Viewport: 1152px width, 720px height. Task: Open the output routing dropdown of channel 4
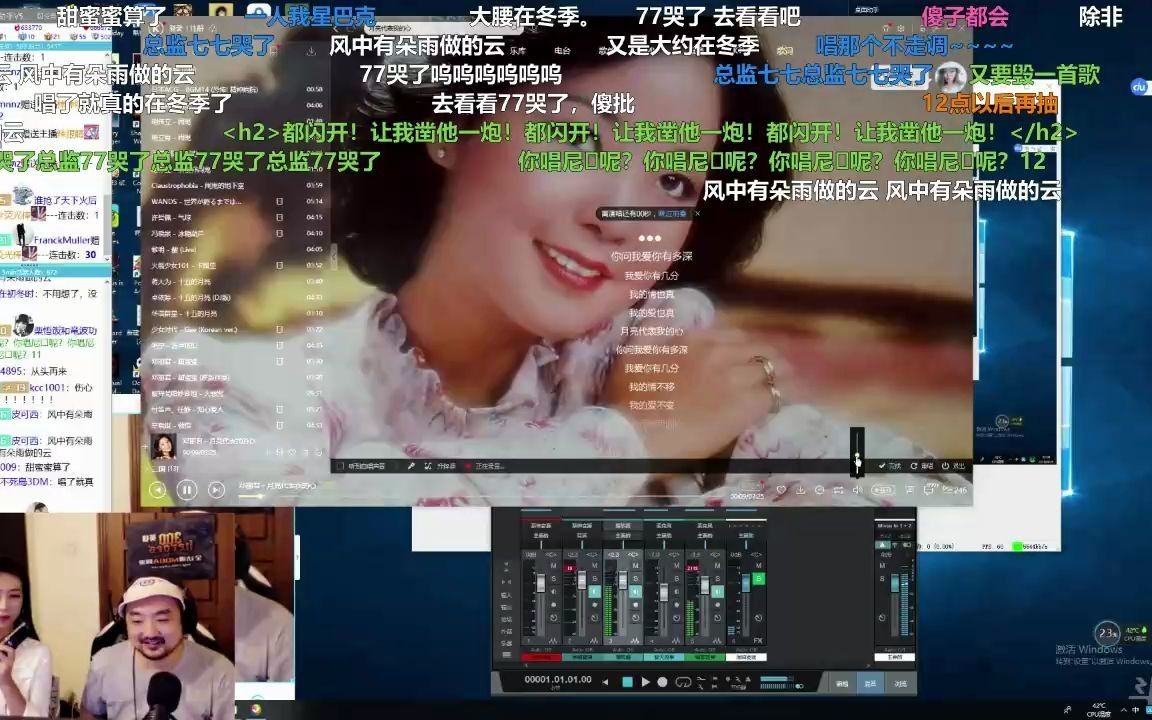tap(664, 536)
